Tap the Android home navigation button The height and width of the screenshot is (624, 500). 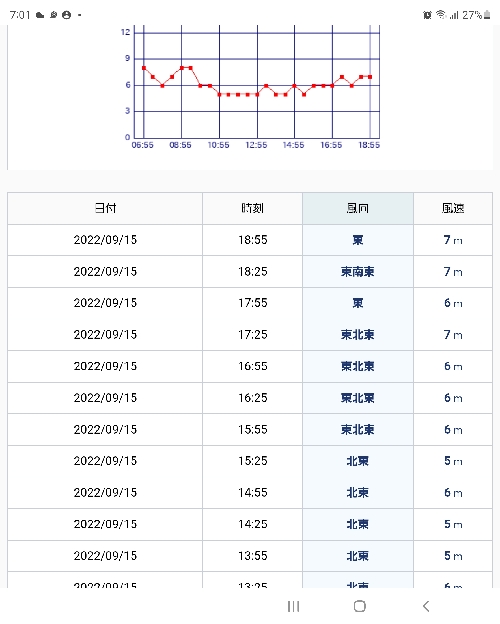pos(359,606)
